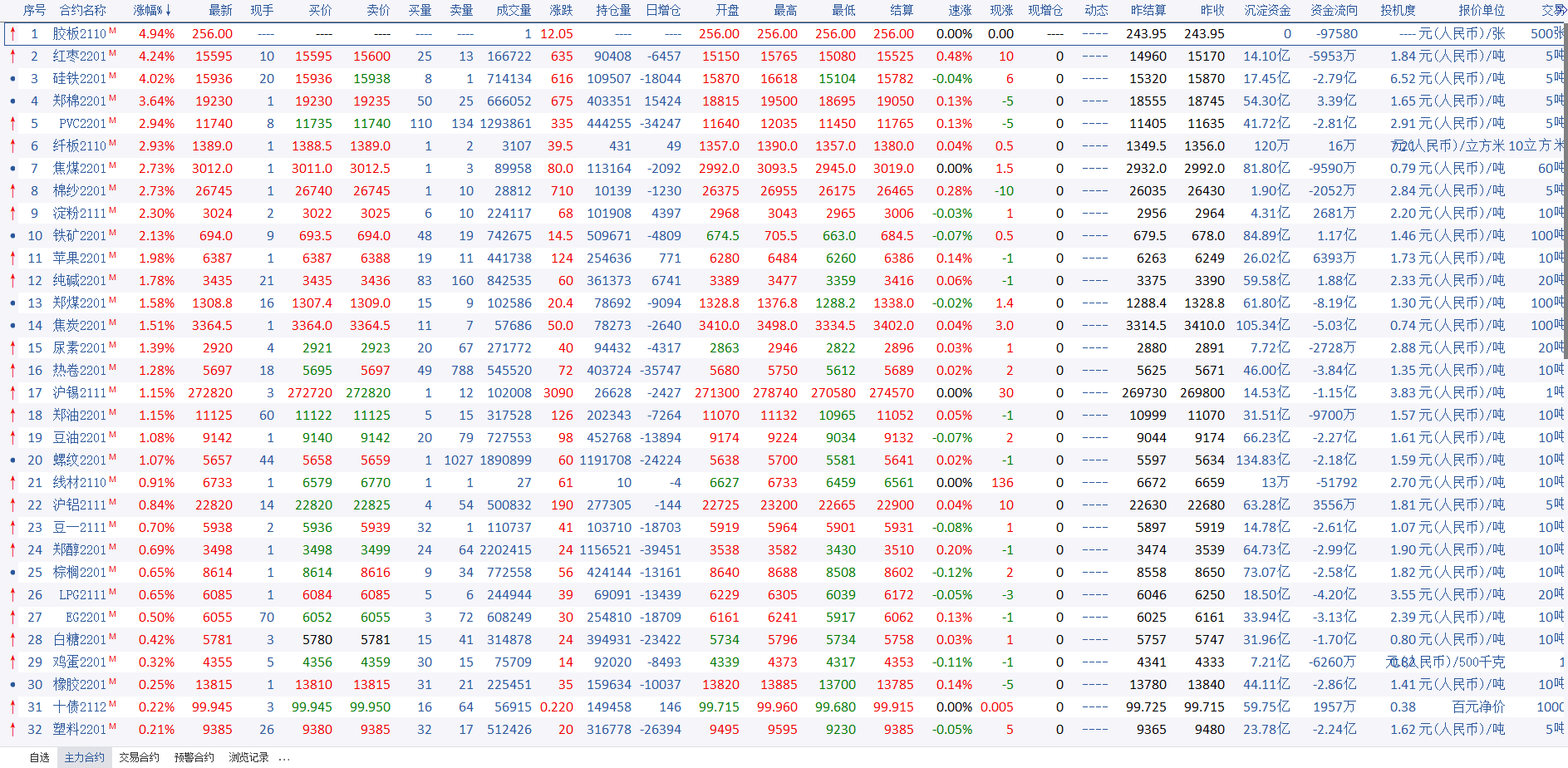
Task: Select the 豆油2201 contract name
Action: point(79,438)
